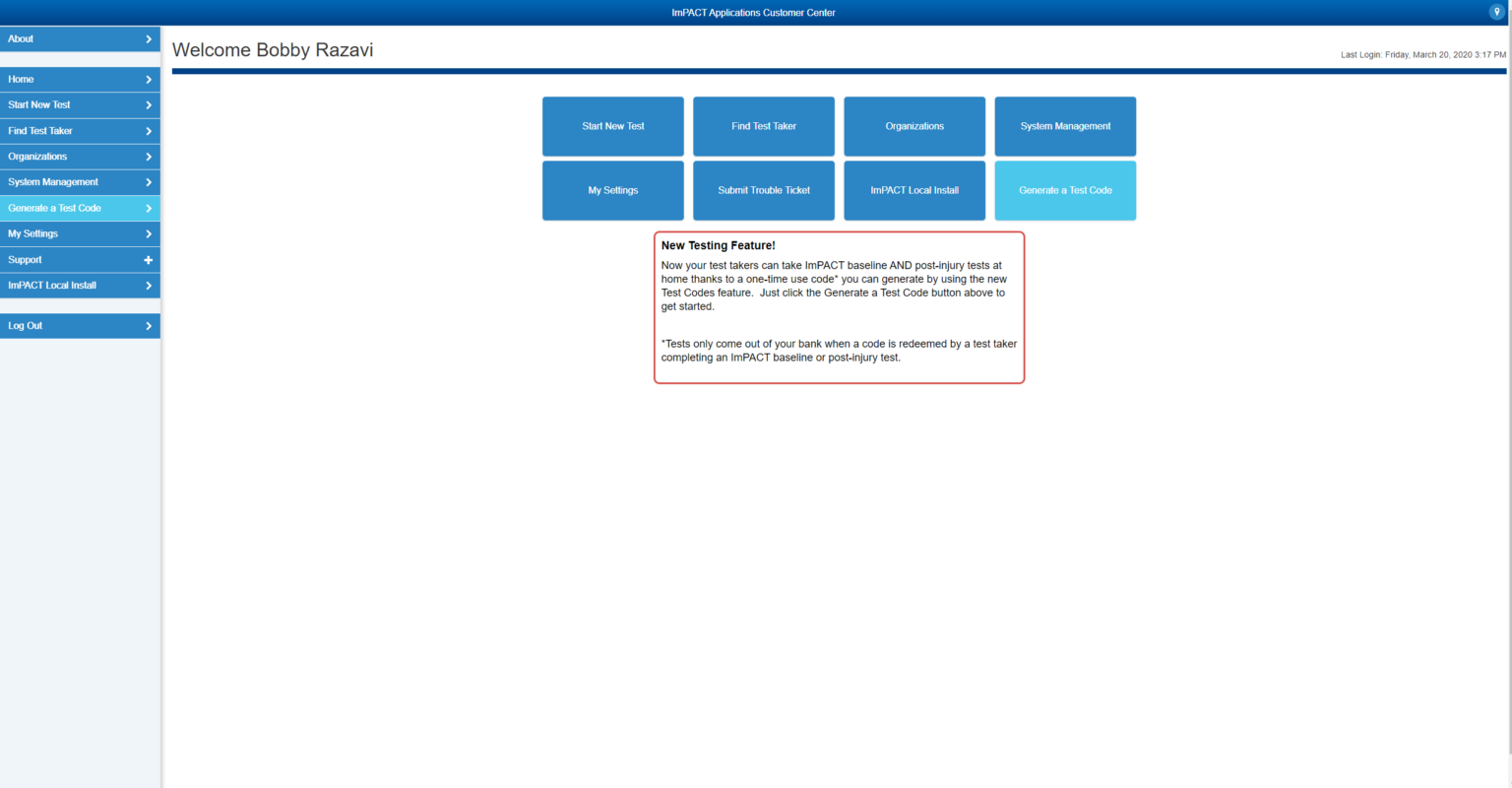This screenshot has width=1512, height=788.
Task: Click the chevron arrow beside About
Action: pyautogui.click(x=149, y=39)
